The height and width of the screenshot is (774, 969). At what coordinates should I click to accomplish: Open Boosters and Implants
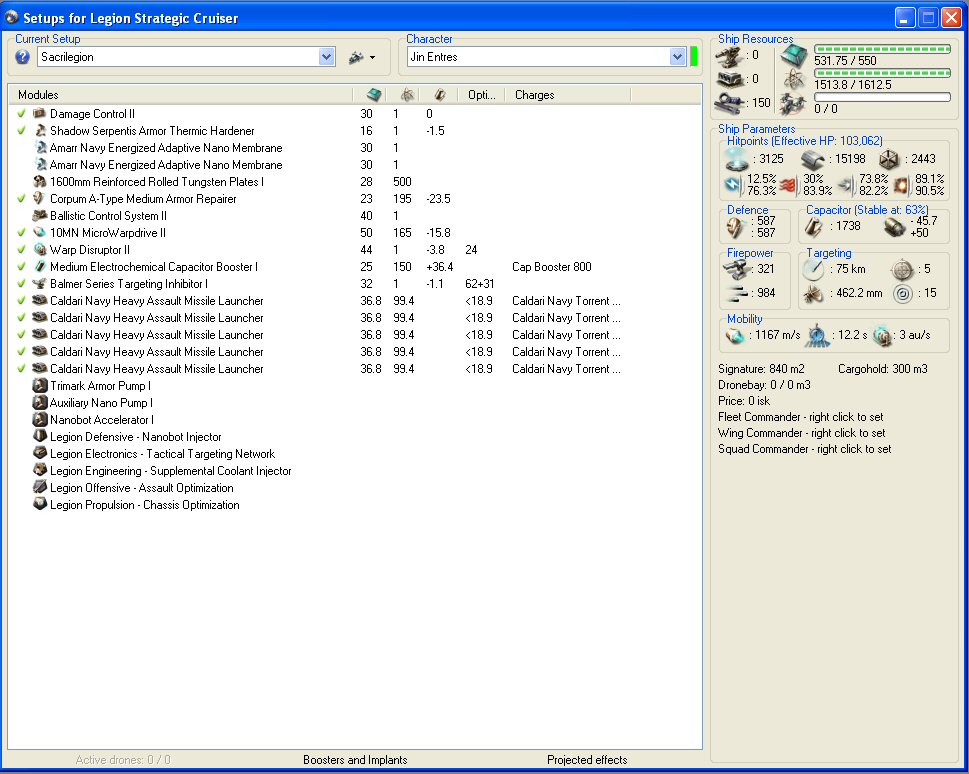tap(355, 760)
